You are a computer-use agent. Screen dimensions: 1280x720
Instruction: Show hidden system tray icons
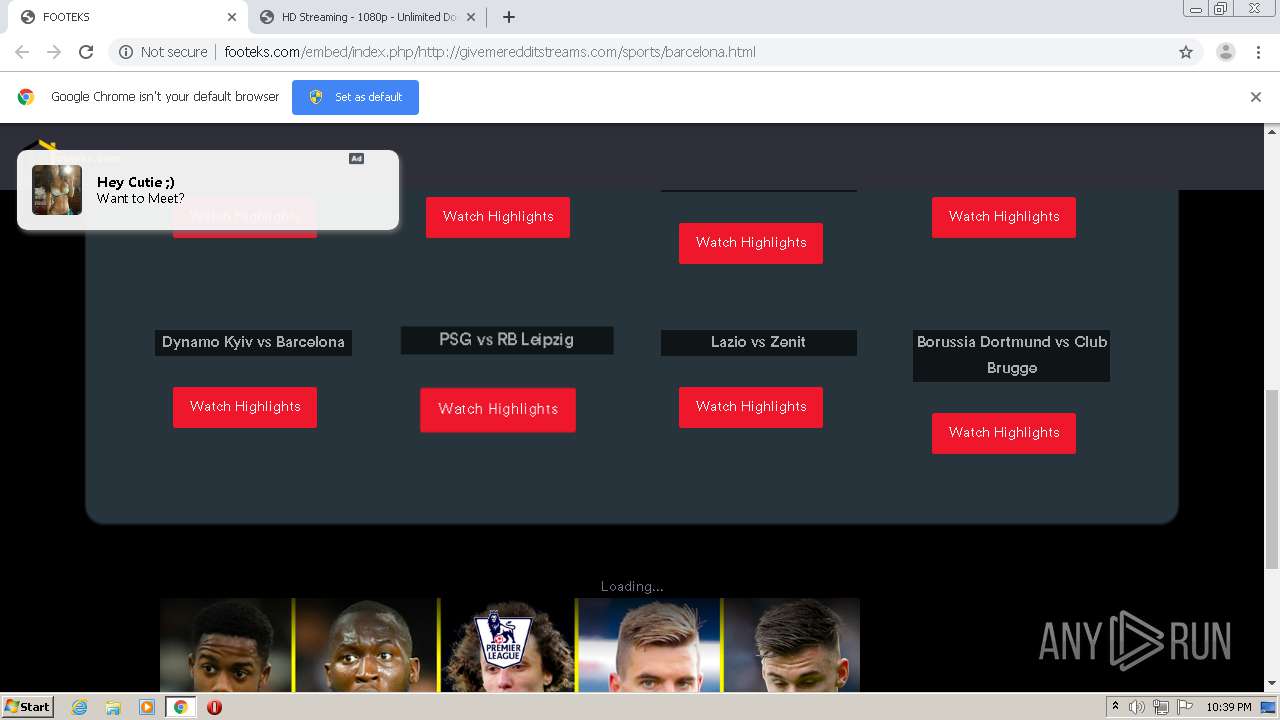(1115, 707)
